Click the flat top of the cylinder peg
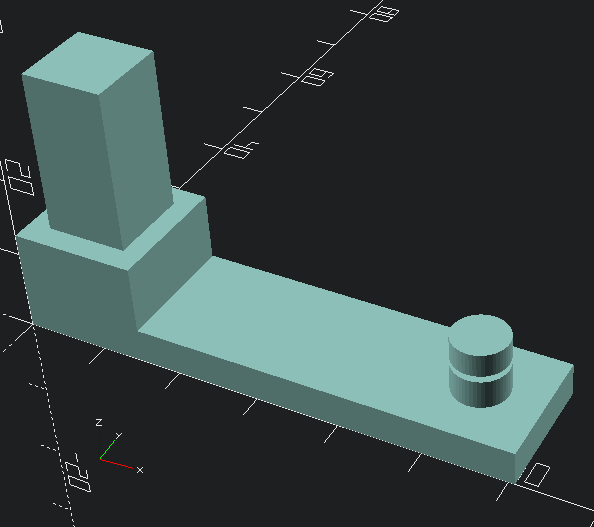The width and height of the screenshot is (594, 527). 481,333
